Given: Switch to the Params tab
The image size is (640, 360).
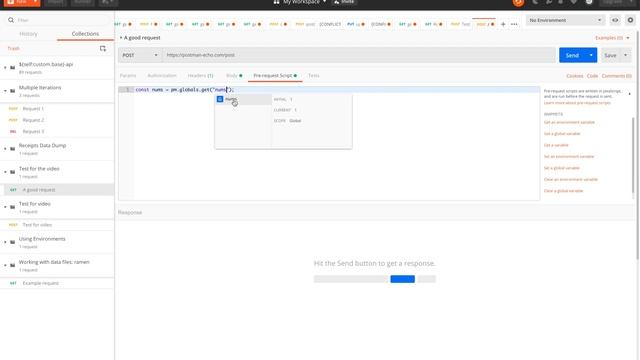Looking at the screenshot, I should (128, 76).
